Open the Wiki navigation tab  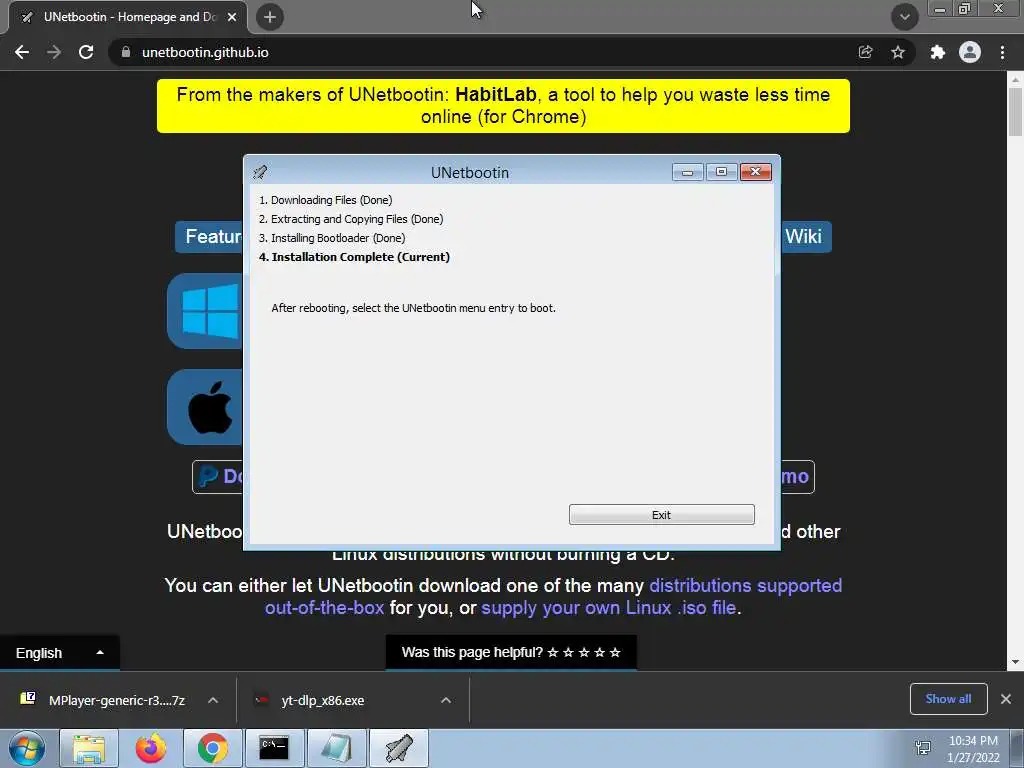804,236
